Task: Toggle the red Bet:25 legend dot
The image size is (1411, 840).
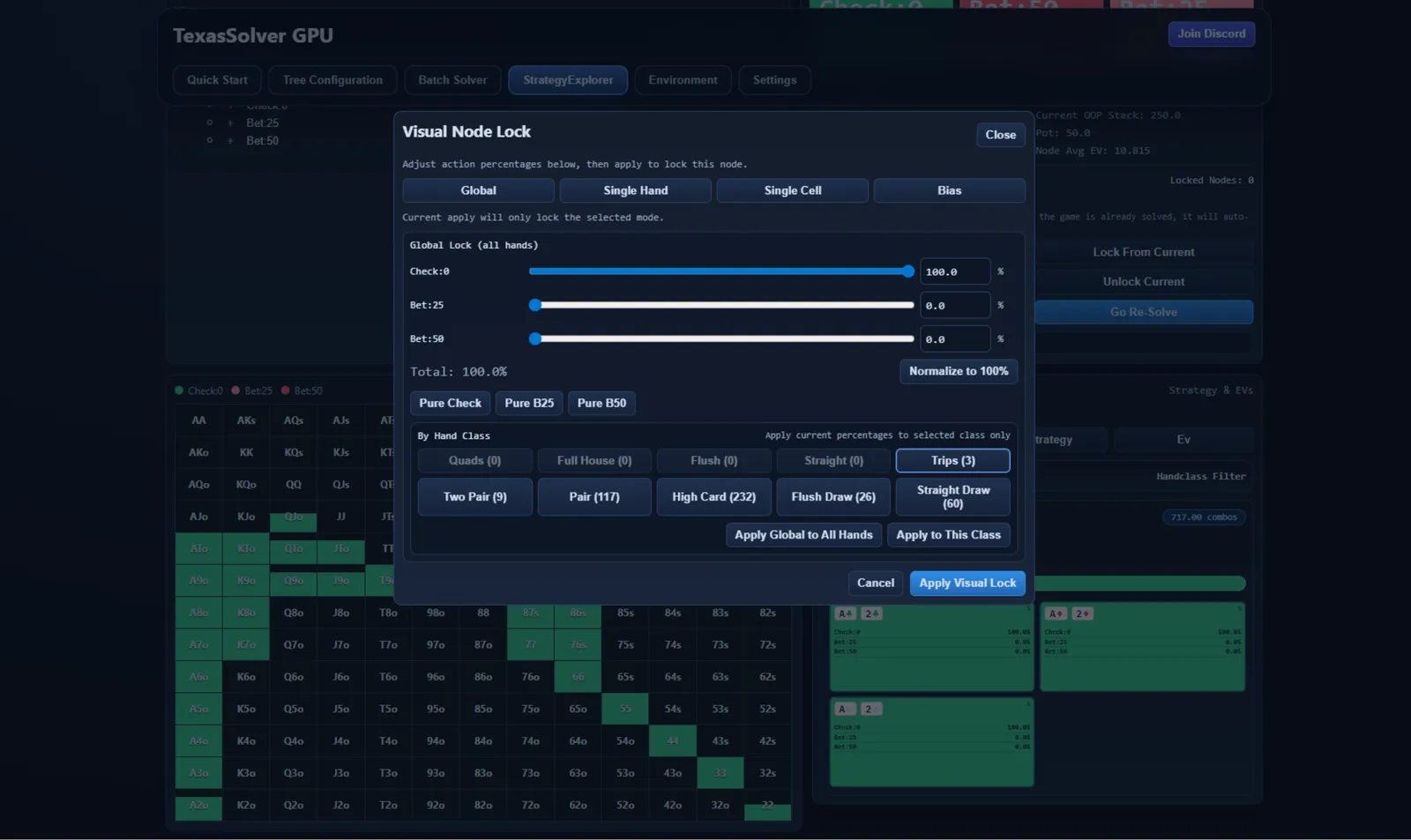Action: [x=234, y=390]
